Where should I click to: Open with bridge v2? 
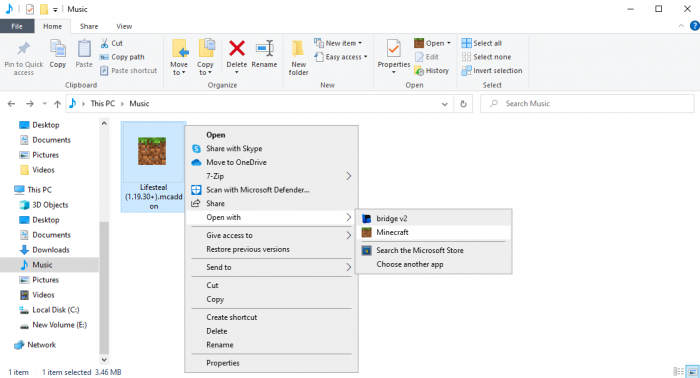tap(433, 219)
